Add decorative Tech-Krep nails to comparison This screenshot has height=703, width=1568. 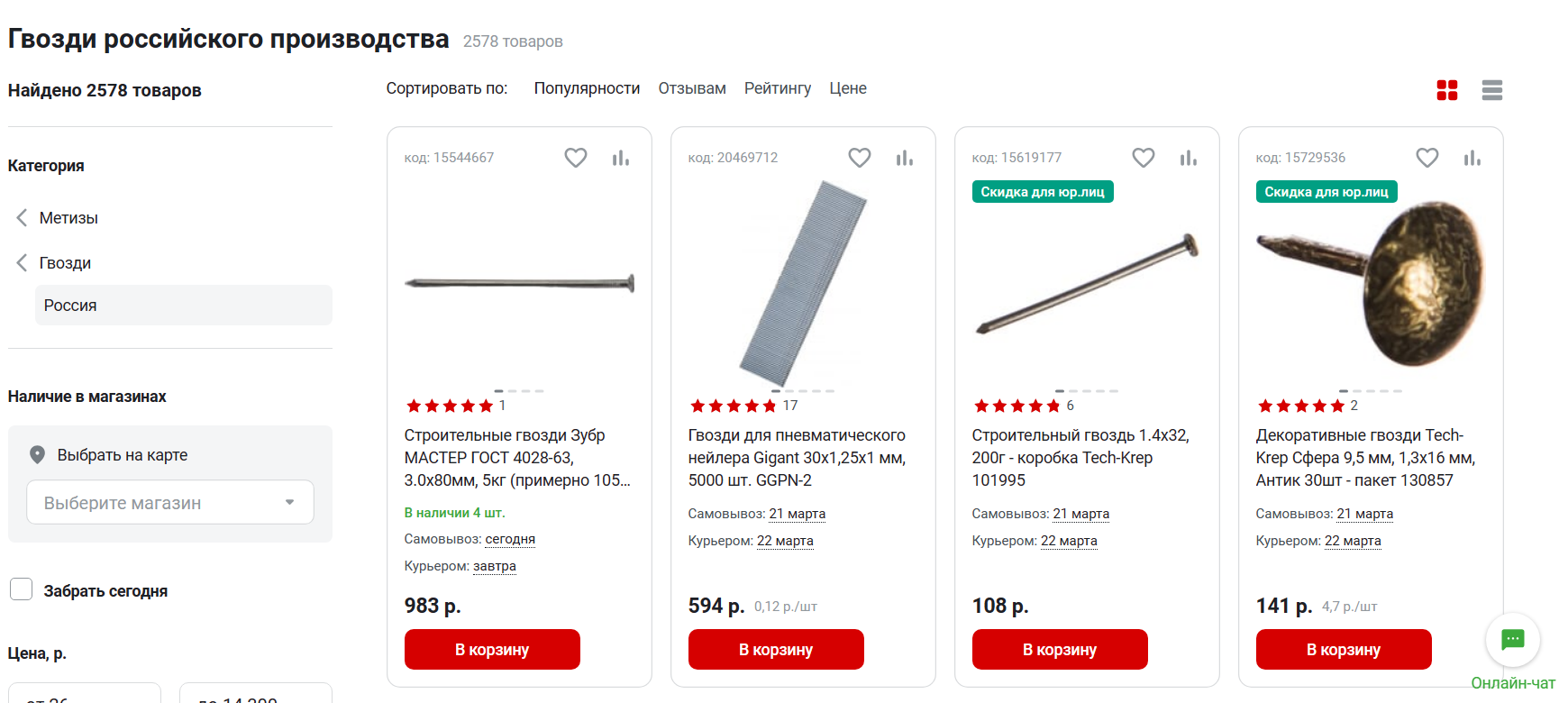click(1472, 159)
